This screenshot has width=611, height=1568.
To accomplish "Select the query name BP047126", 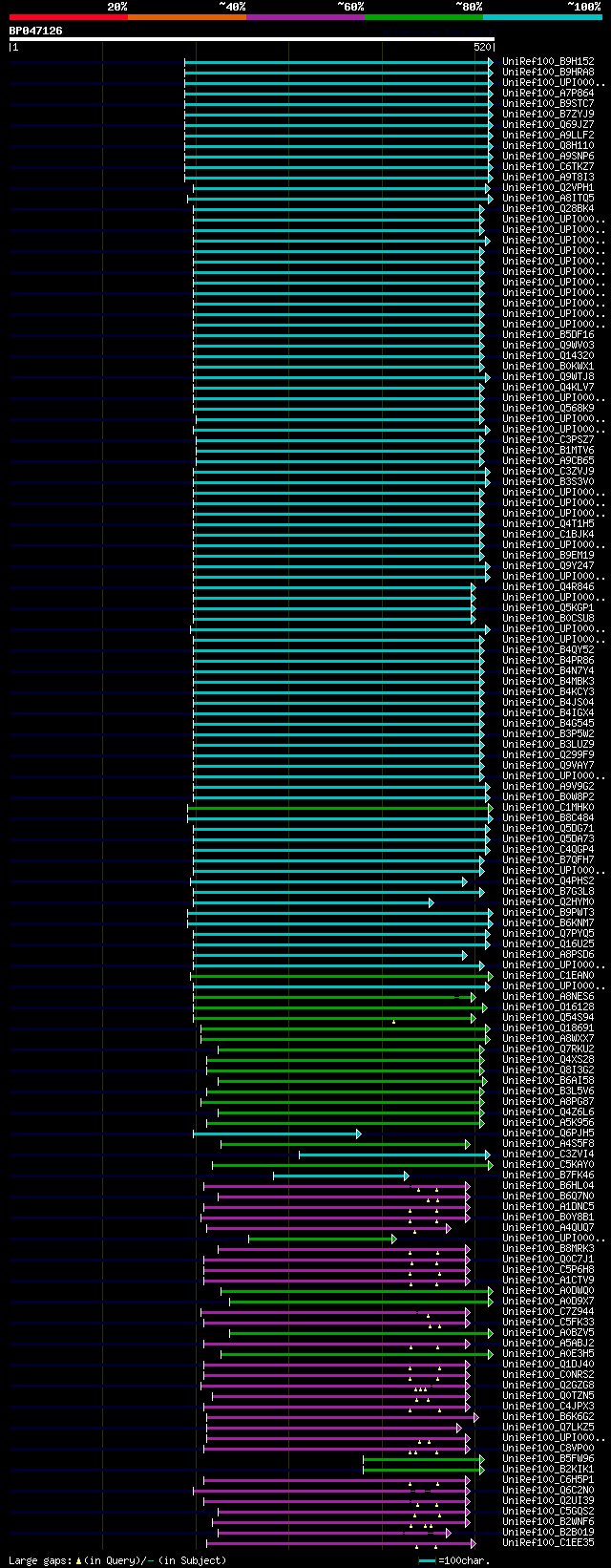I will click(36, 31).
